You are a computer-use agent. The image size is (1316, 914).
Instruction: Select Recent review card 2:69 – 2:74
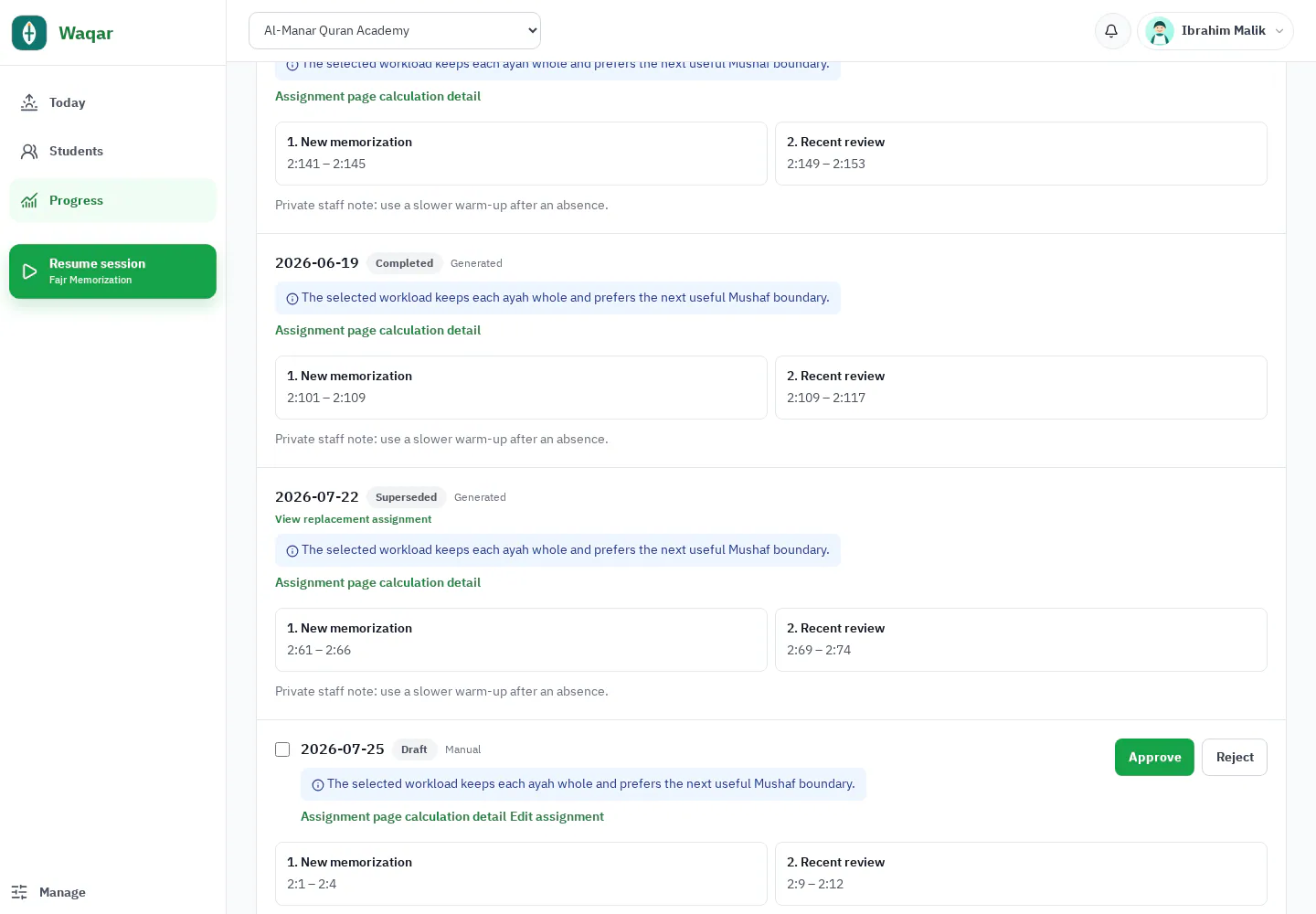coord(1021,640)
